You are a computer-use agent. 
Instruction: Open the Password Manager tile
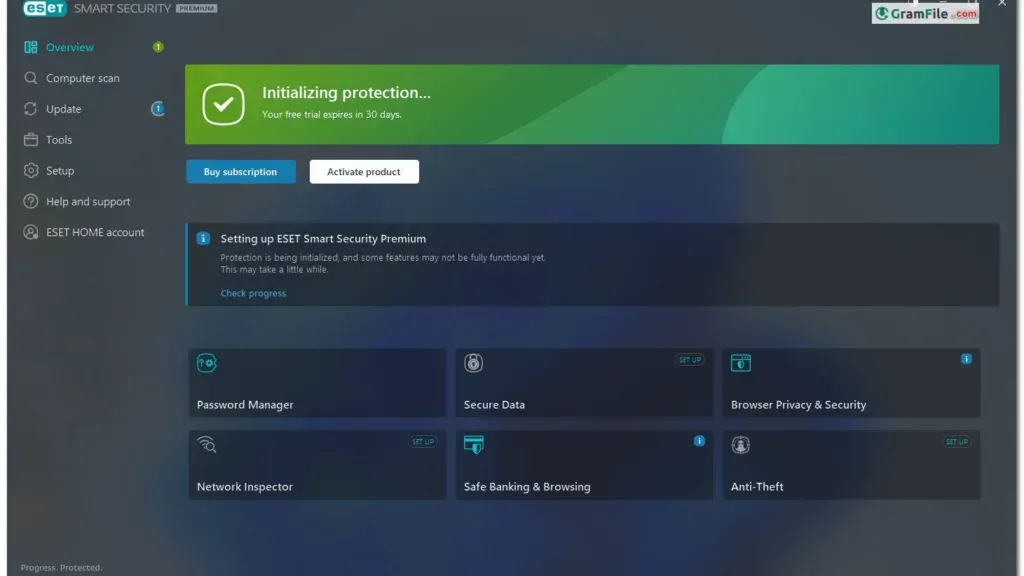click(317, 383)
